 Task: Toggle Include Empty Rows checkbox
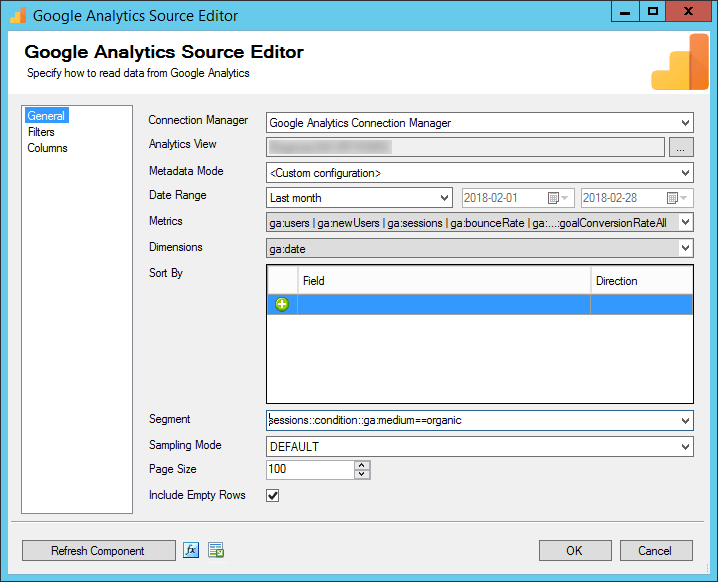(273, 495)
